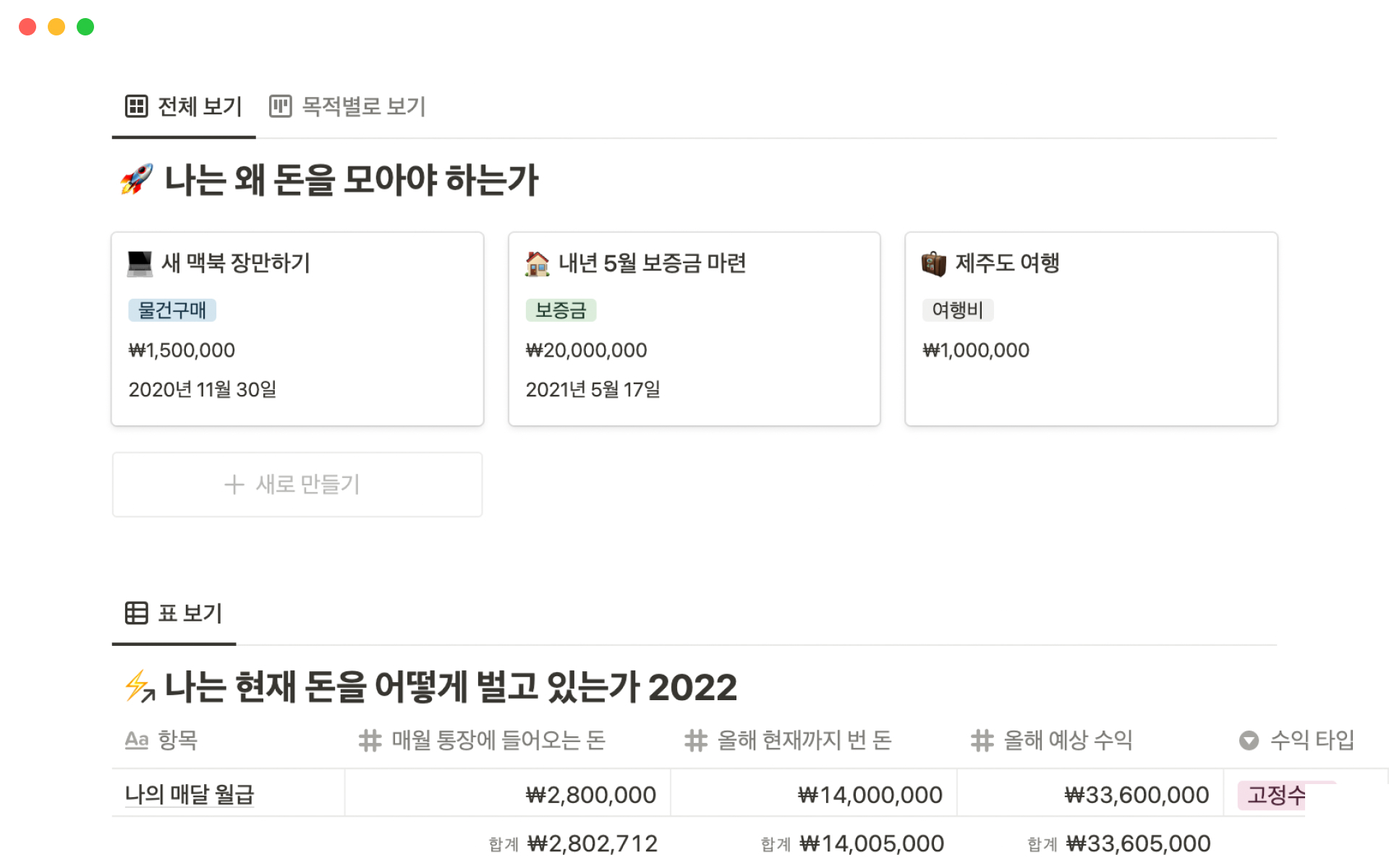Switch to the 전체 보기 gallery tab
The height and width of the screenshot is (868, 1389).
click(x=184, y=106)
